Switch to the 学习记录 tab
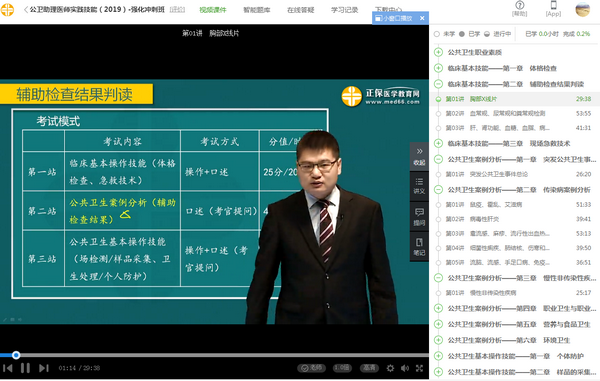 coord(344,10)
